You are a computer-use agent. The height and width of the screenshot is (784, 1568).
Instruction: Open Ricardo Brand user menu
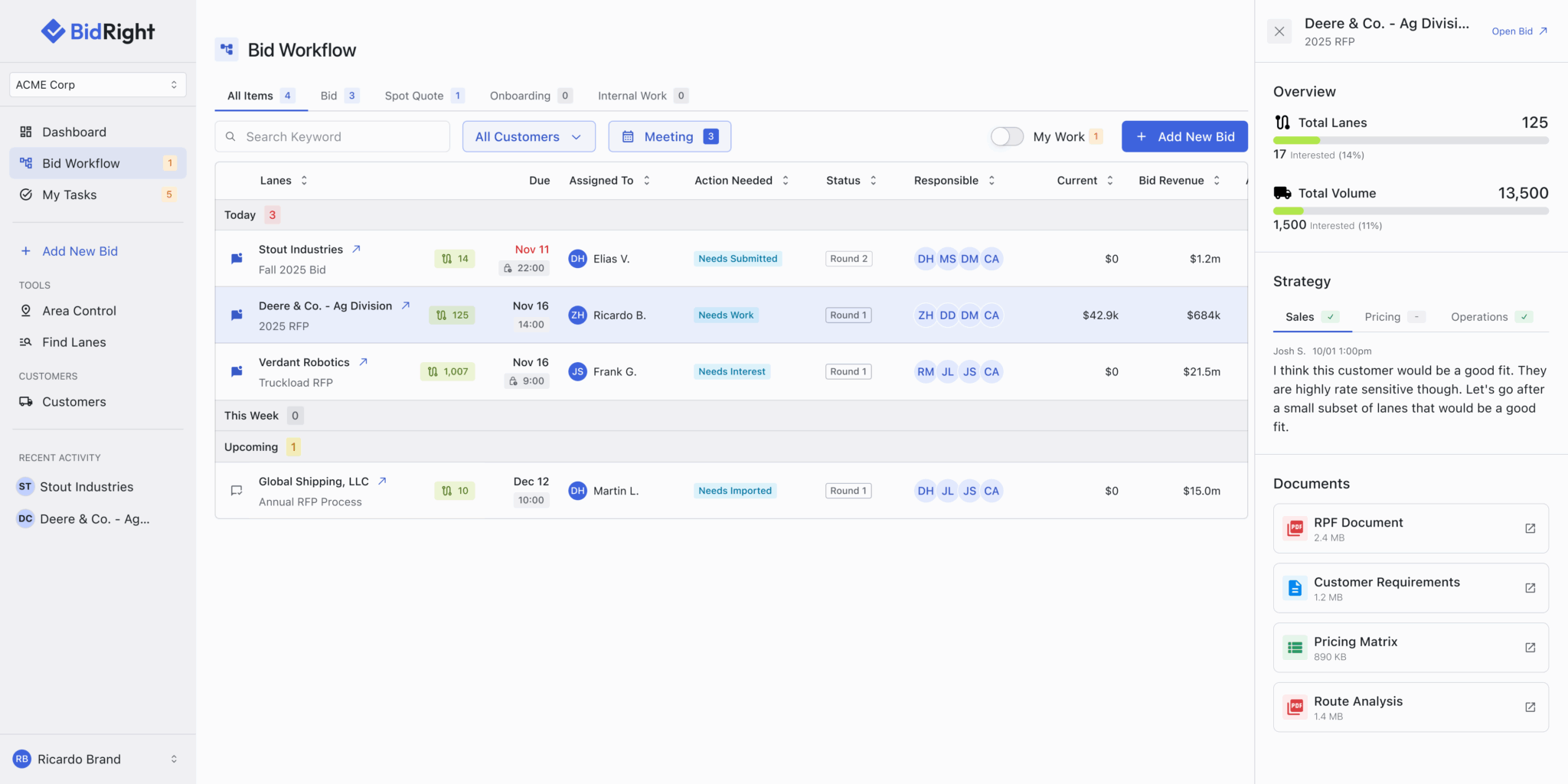click(x=97, y=759)
